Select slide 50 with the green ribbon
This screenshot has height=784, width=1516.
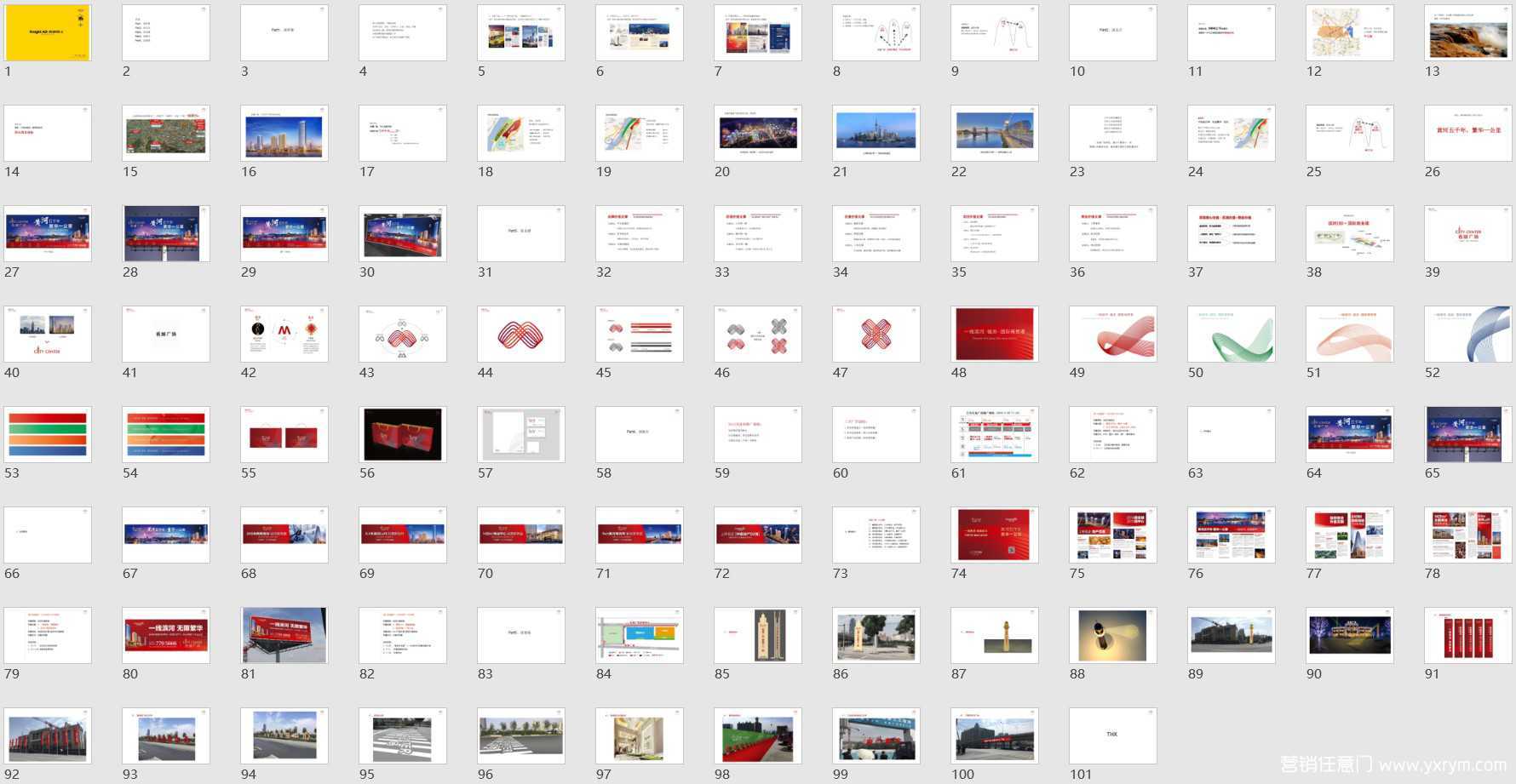point(1231,334)
